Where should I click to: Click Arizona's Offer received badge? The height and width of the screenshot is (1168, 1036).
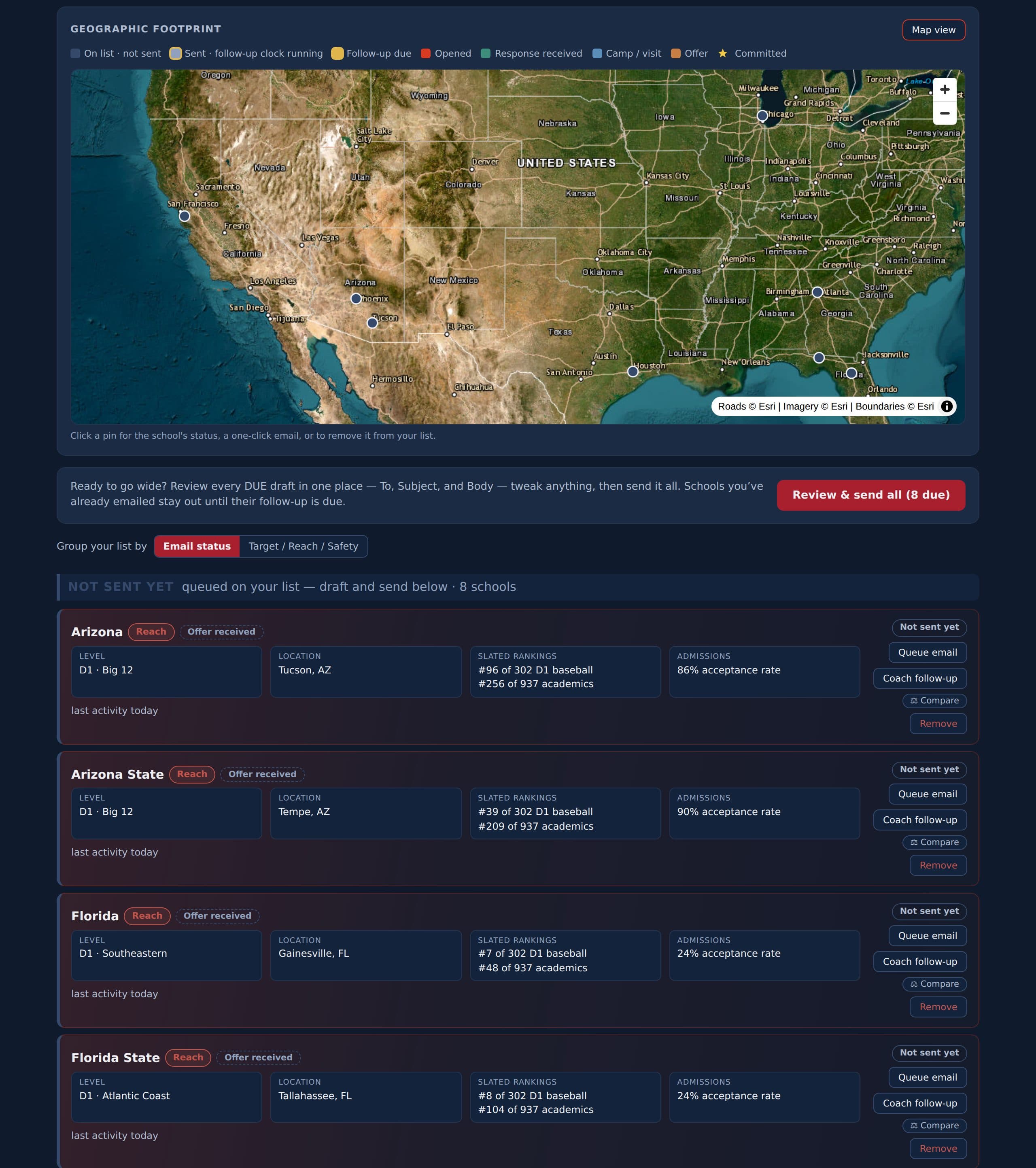(x=221, y=631)
